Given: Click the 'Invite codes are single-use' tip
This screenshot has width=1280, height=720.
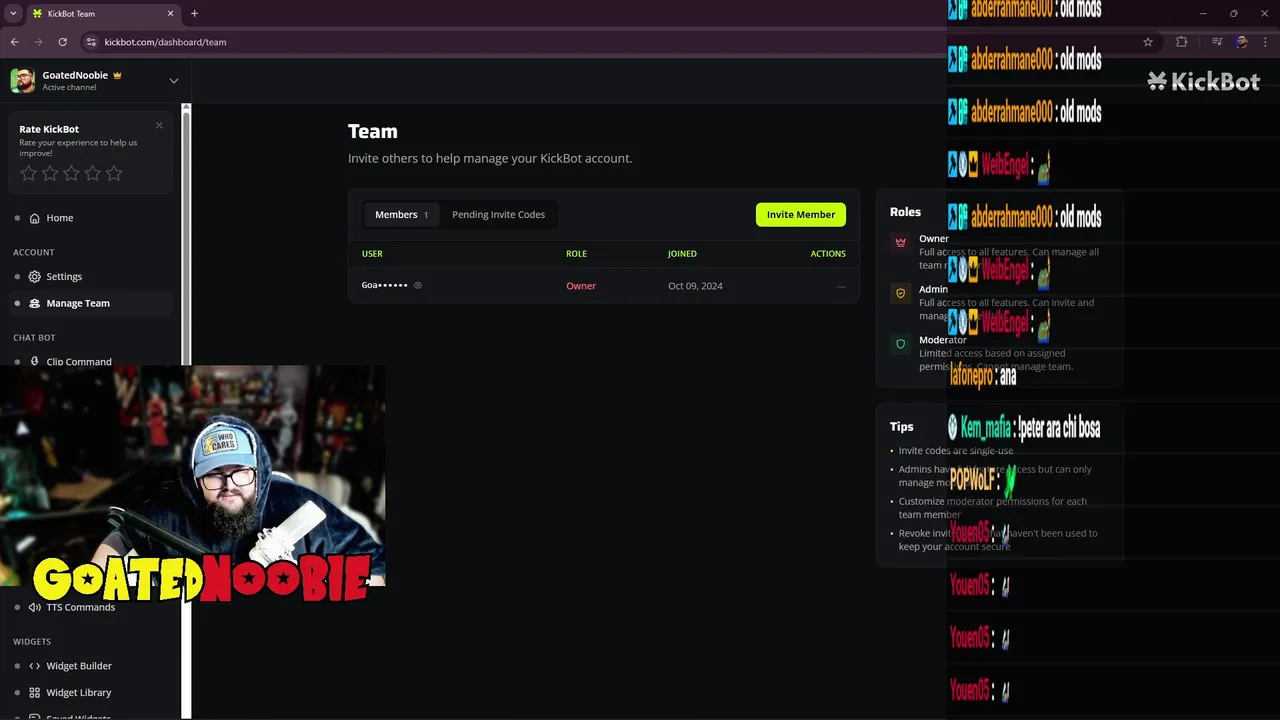Looking at the screenshot, I should pos(955,451).
